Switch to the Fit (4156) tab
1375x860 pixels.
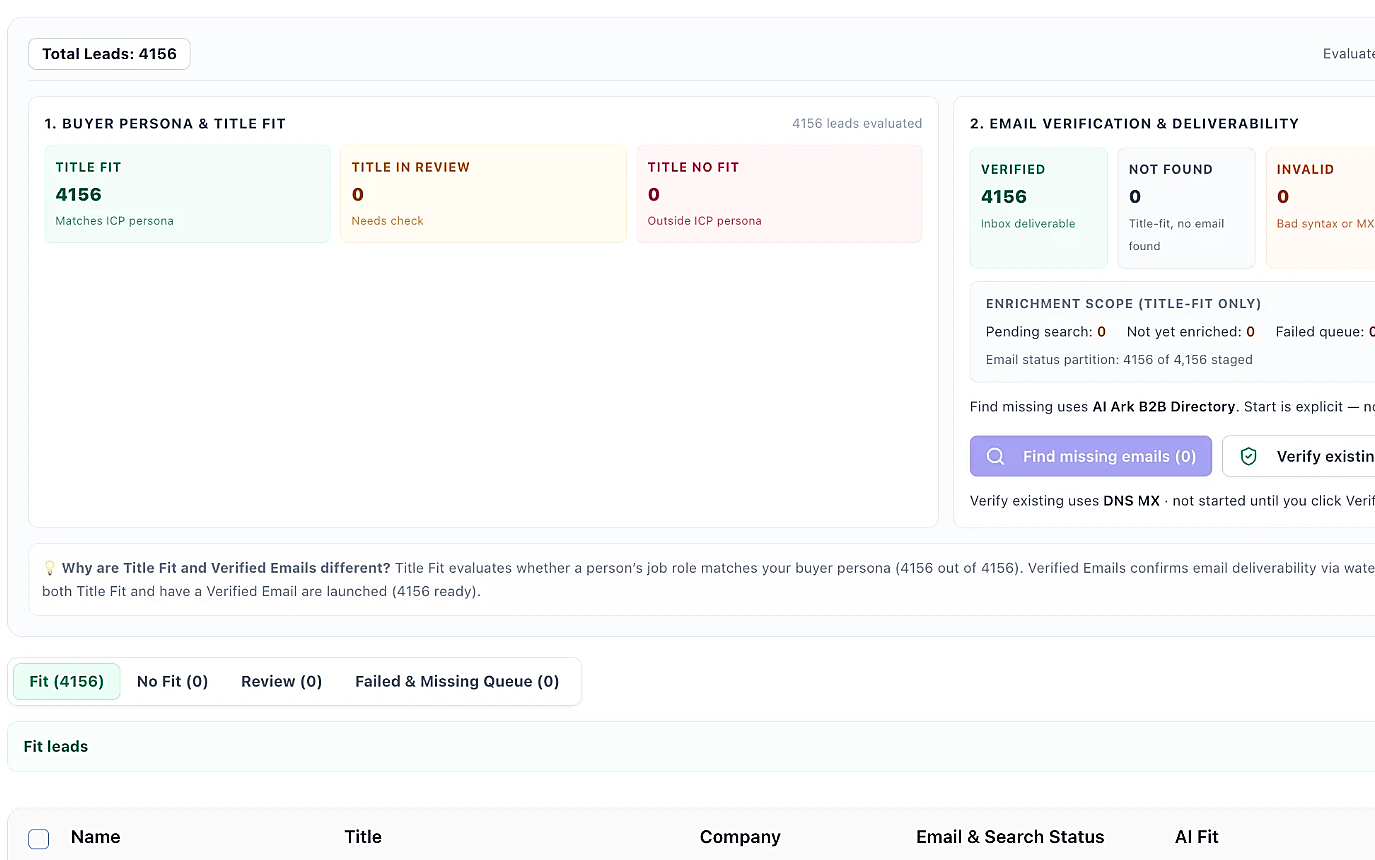click(x=67, y=681)
